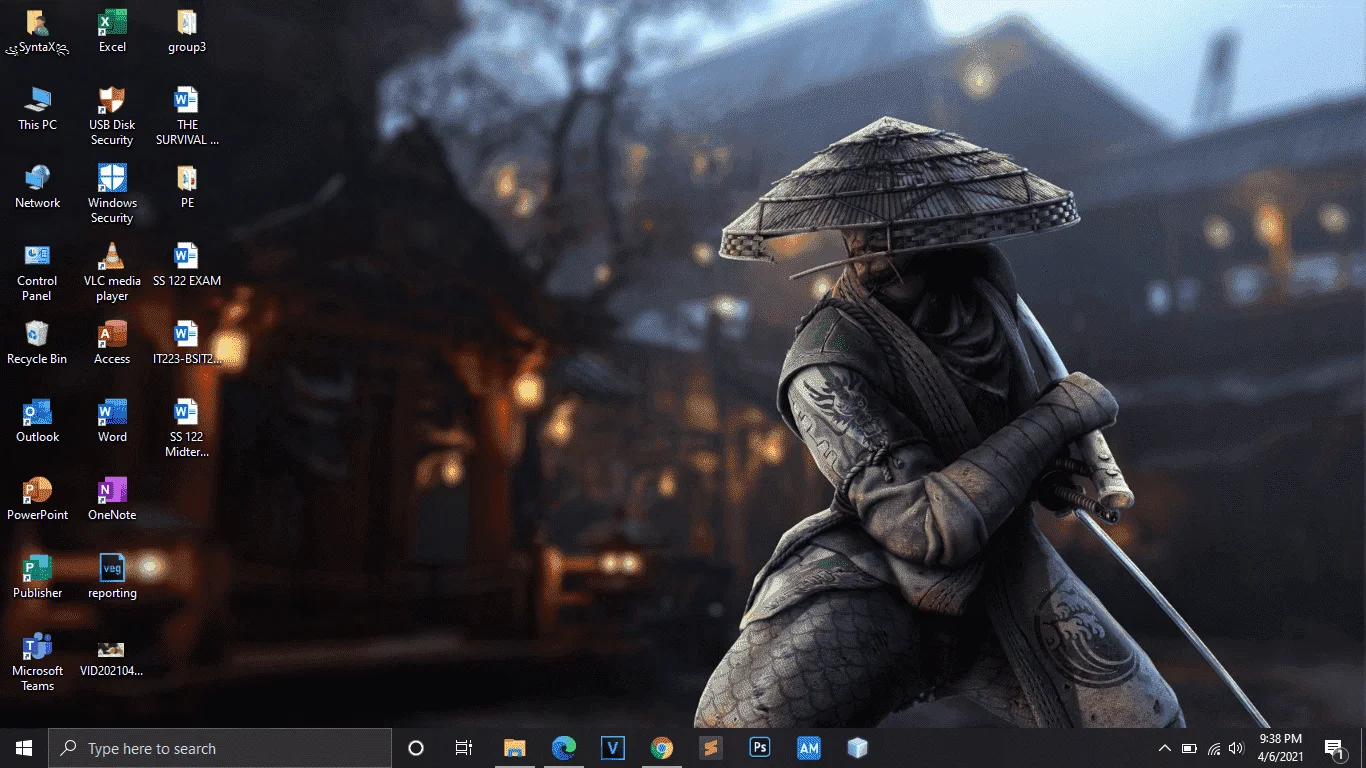This screenshot has height=768, width=1366.
Task: Select the group3 folder icon
Action: [187, 32]
